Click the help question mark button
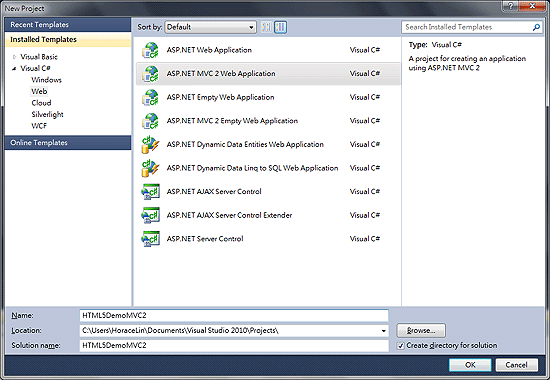Viewport: 550px width, 380px height. tap(510, 6)
